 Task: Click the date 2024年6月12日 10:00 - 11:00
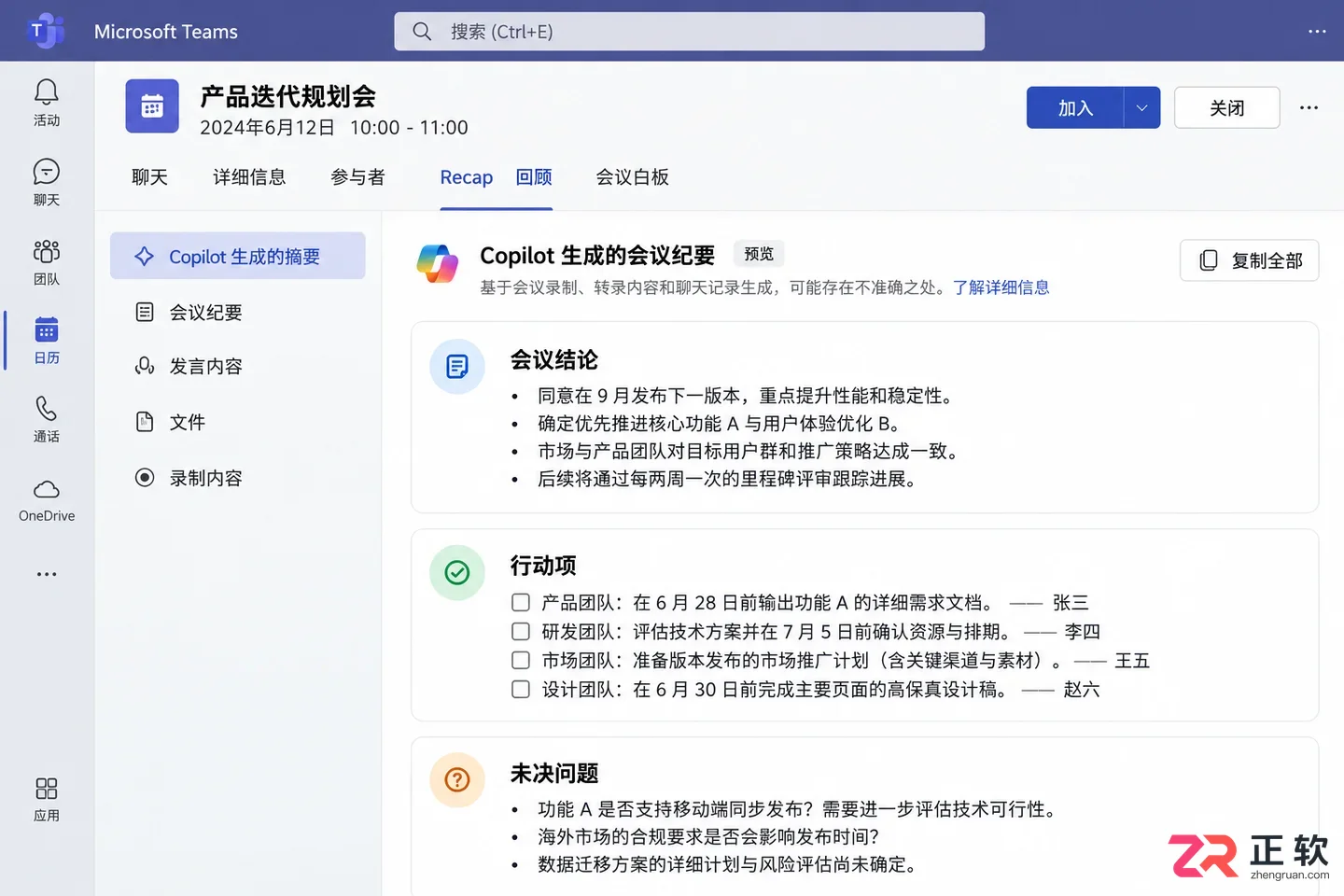tap(334, 128)
